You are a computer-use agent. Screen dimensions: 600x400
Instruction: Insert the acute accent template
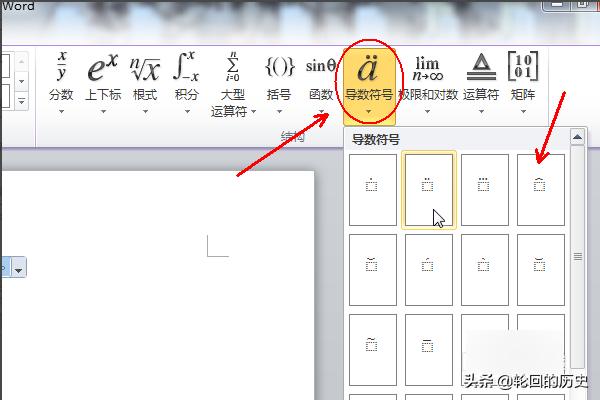429,270
